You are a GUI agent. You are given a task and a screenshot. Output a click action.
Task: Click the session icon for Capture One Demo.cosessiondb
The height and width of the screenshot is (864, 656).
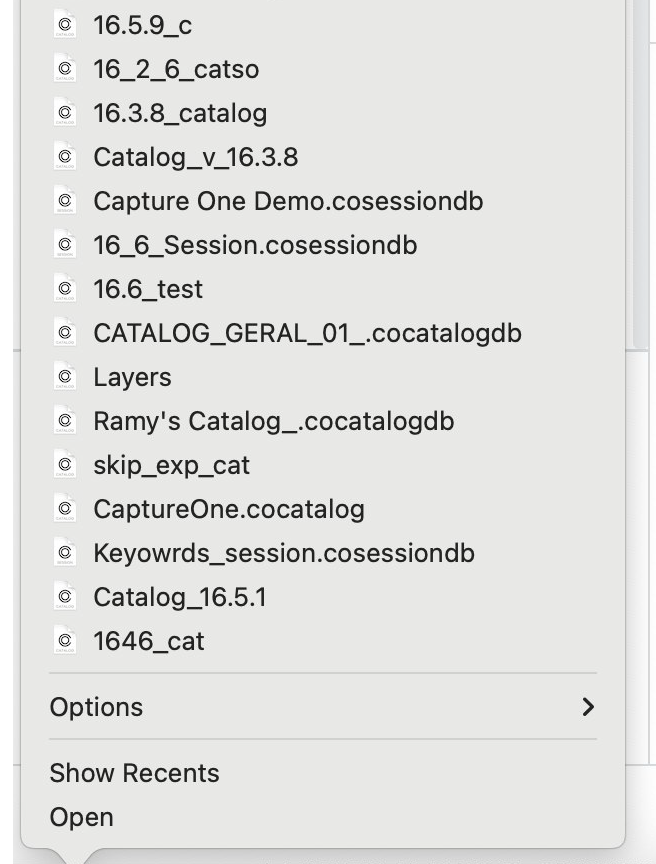coord(65,201)
